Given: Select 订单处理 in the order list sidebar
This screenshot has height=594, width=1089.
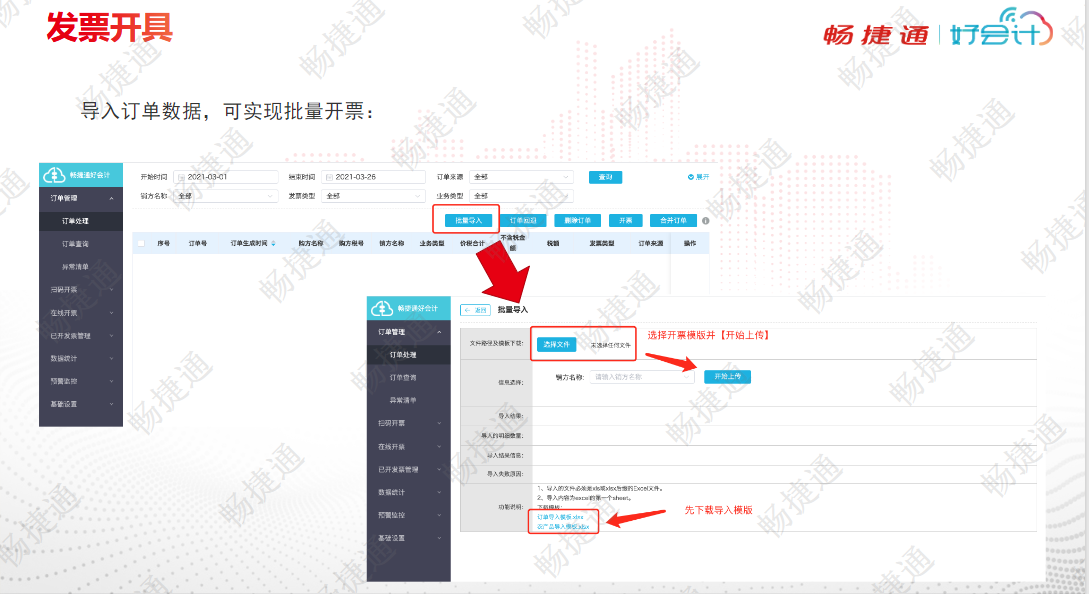Looking at the screenshot, I should [81, 221].
